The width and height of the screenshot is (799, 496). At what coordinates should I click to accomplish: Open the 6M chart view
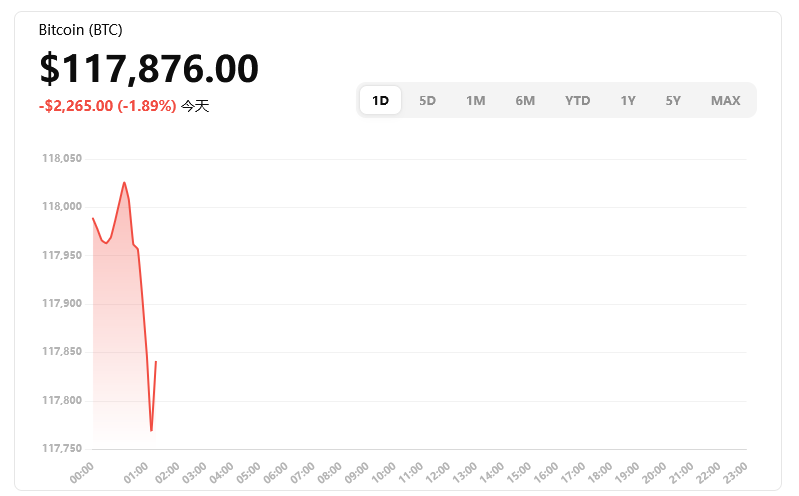point(525,100)
